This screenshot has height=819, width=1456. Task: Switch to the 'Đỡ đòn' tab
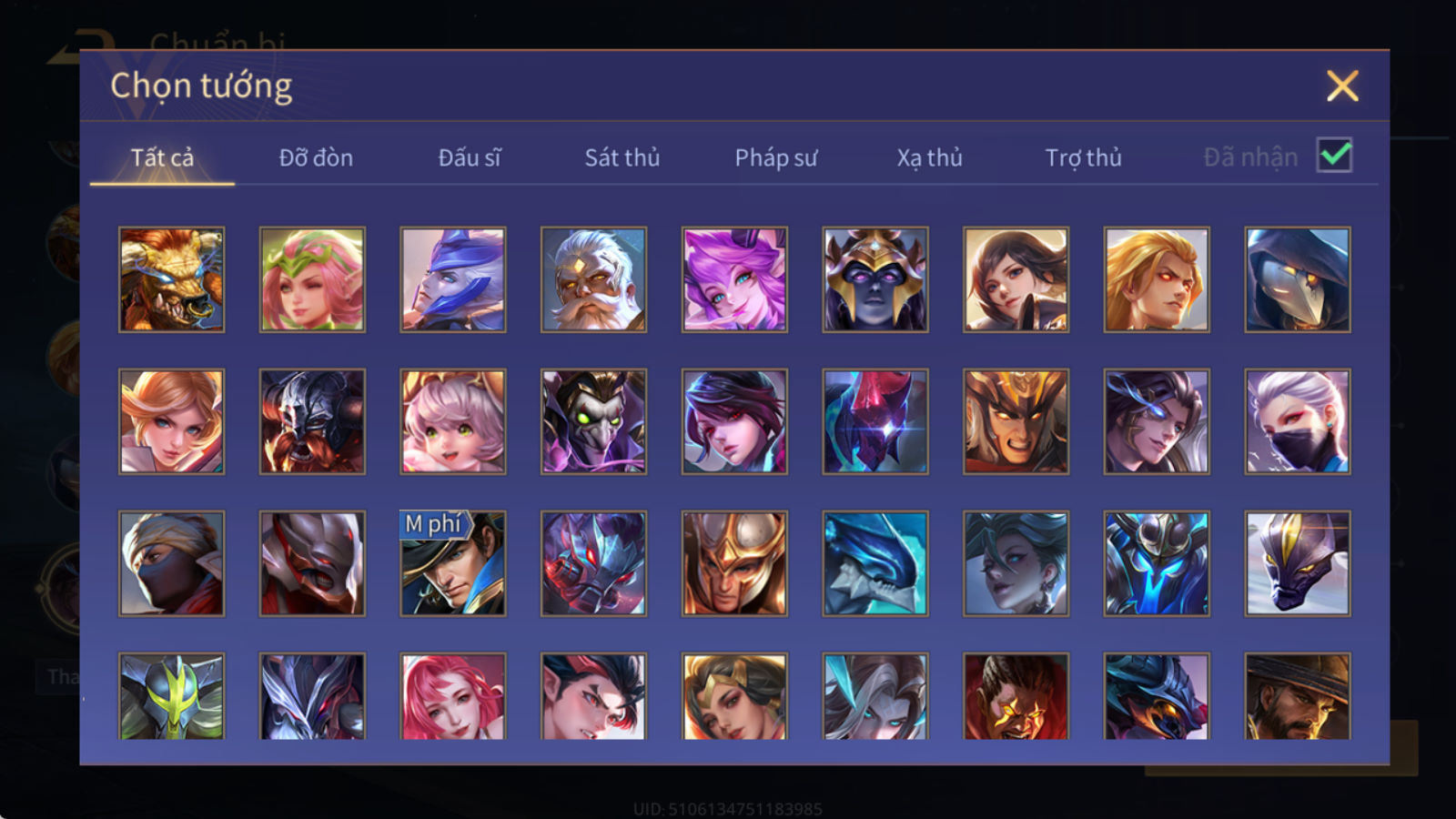click(316, 157)
